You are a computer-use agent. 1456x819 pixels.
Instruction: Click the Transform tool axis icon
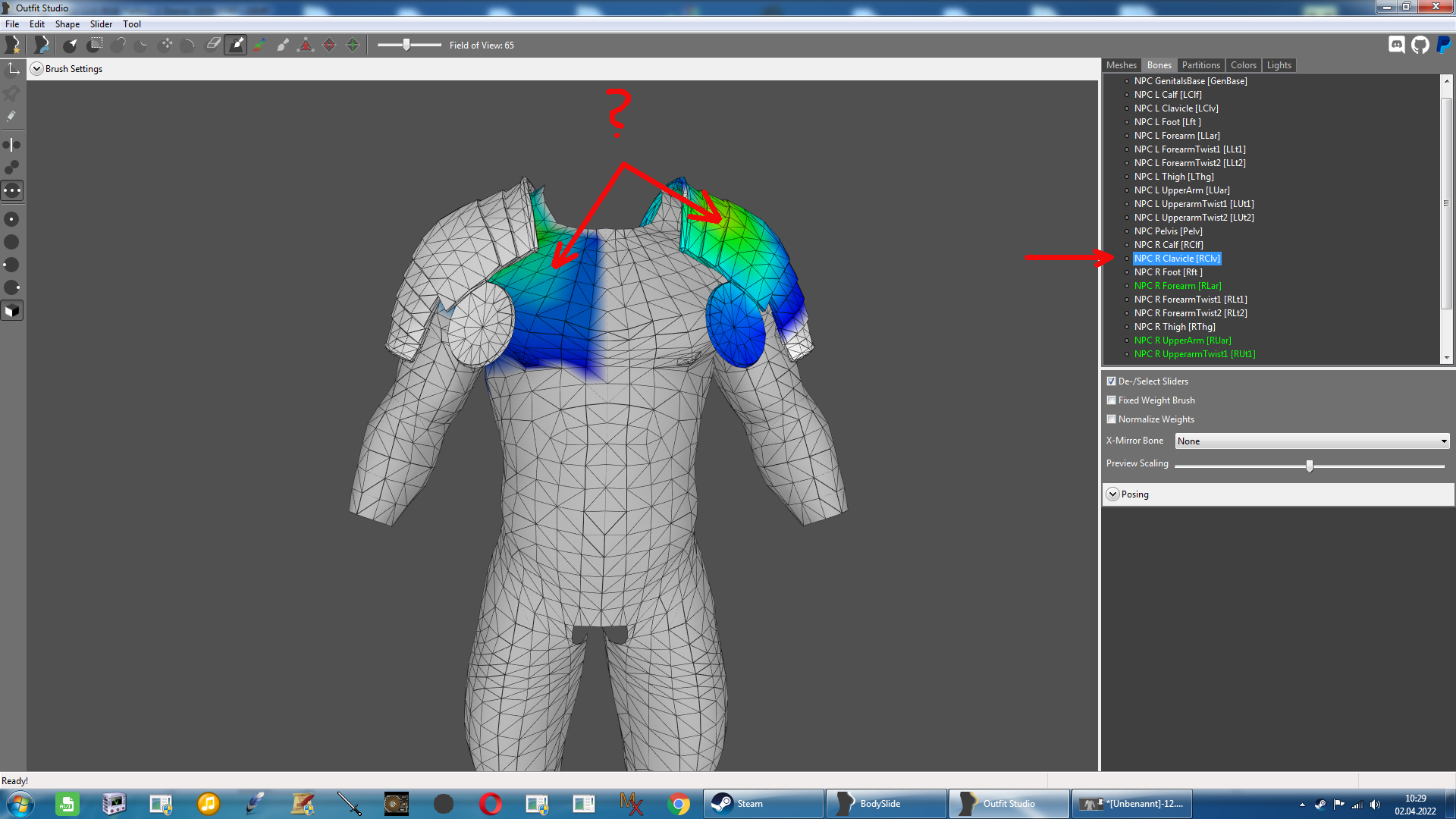coord(12,70)
